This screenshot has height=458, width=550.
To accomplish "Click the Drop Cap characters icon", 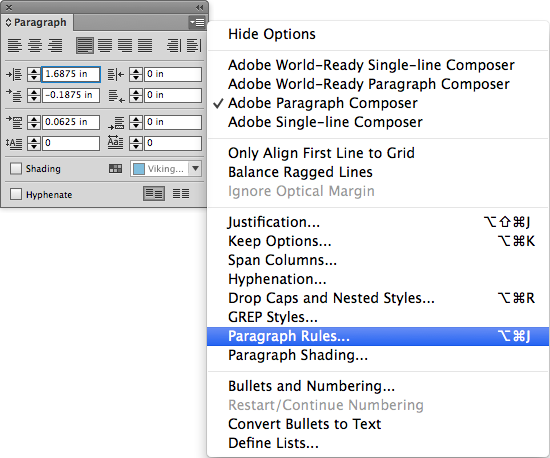I will pyautogui.click(x=115, y=142).
